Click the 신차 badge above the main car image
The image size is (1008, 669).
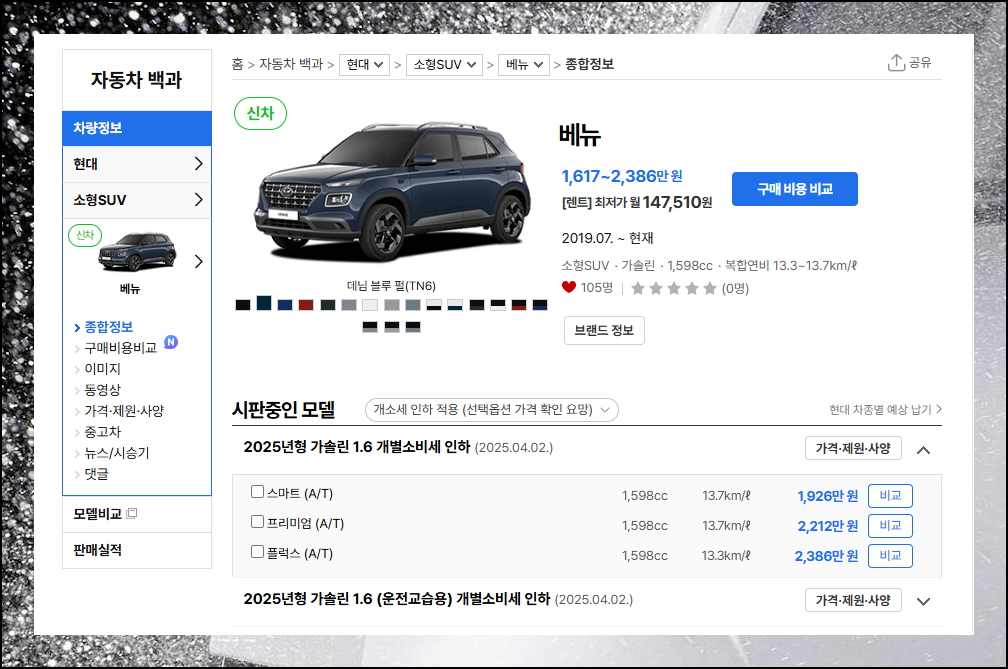click(x=260, y=113)
